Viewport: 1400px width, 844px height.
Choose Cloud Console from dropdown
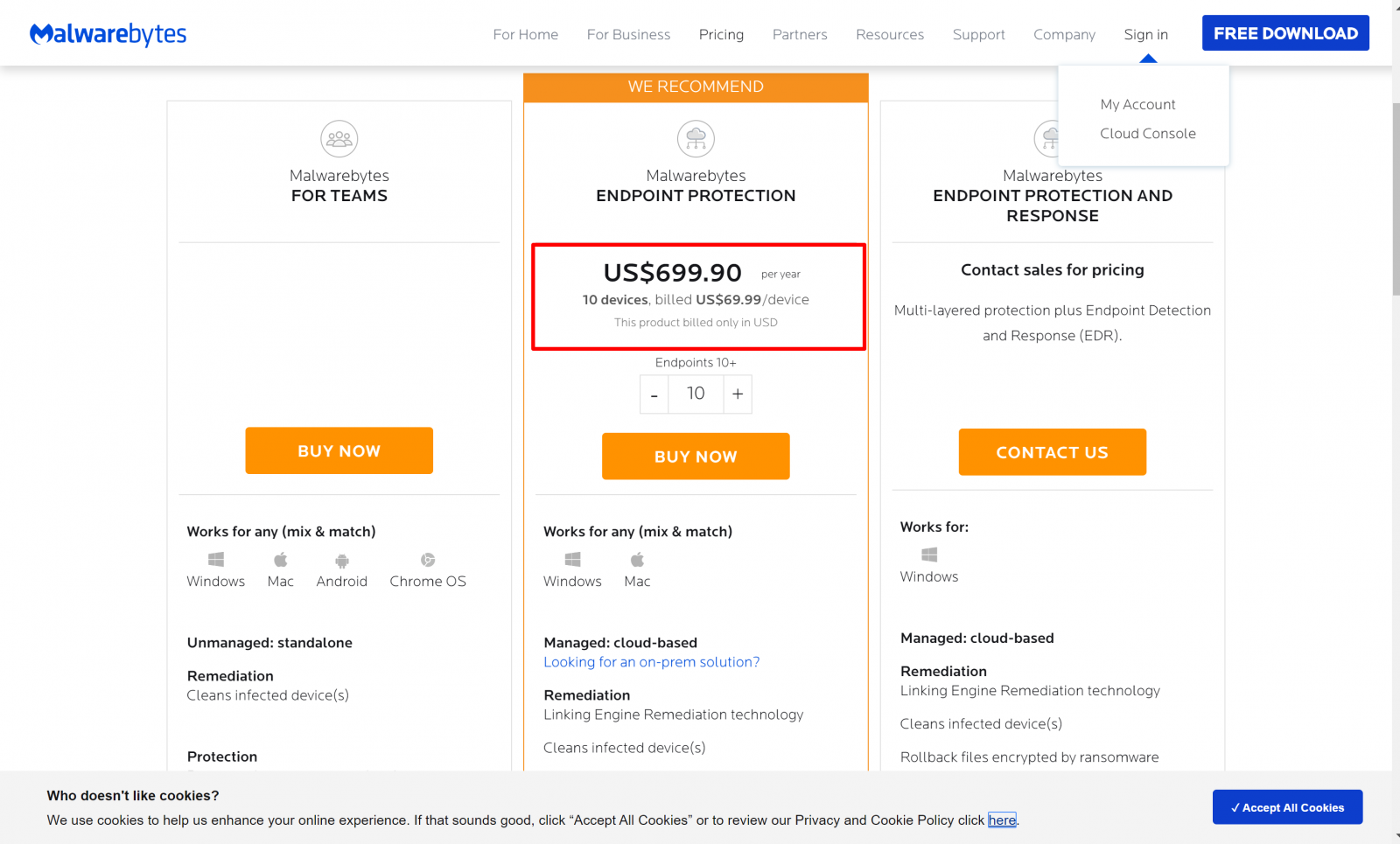pyautogui.click(x=1147, y=133)
